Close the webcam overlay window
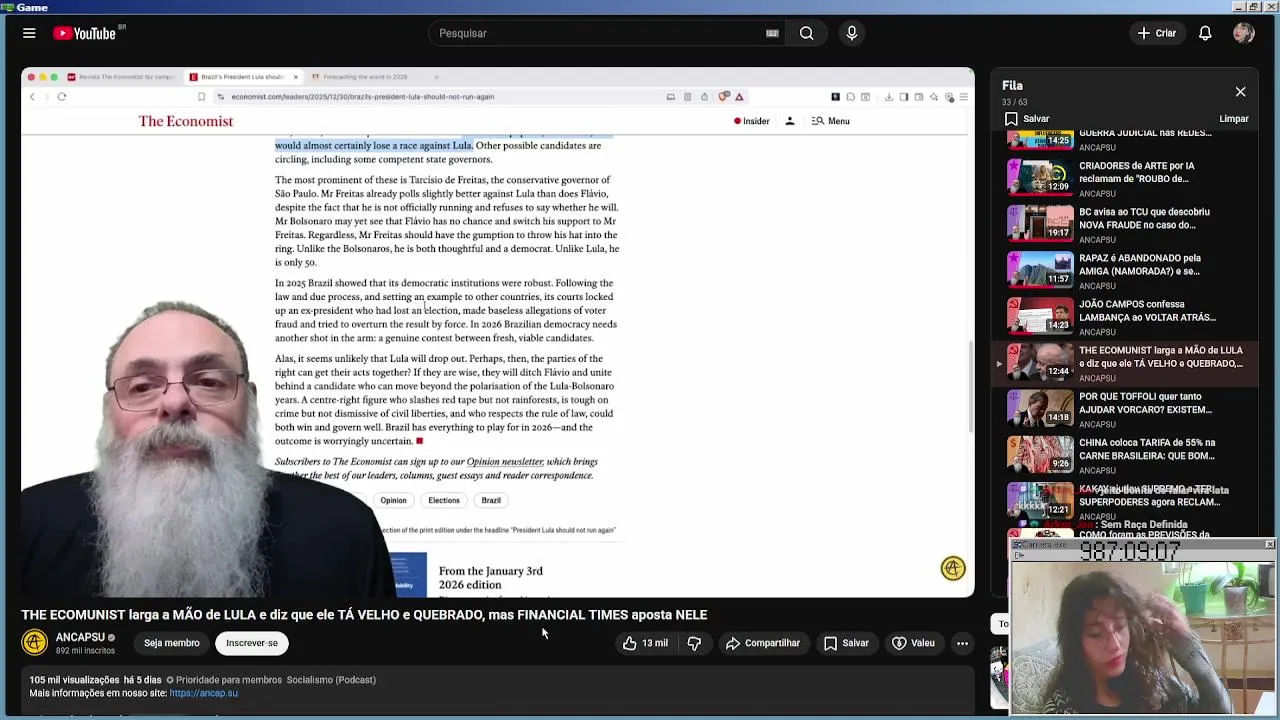Screen dimensions: 1280x720 coord(1270,545)
